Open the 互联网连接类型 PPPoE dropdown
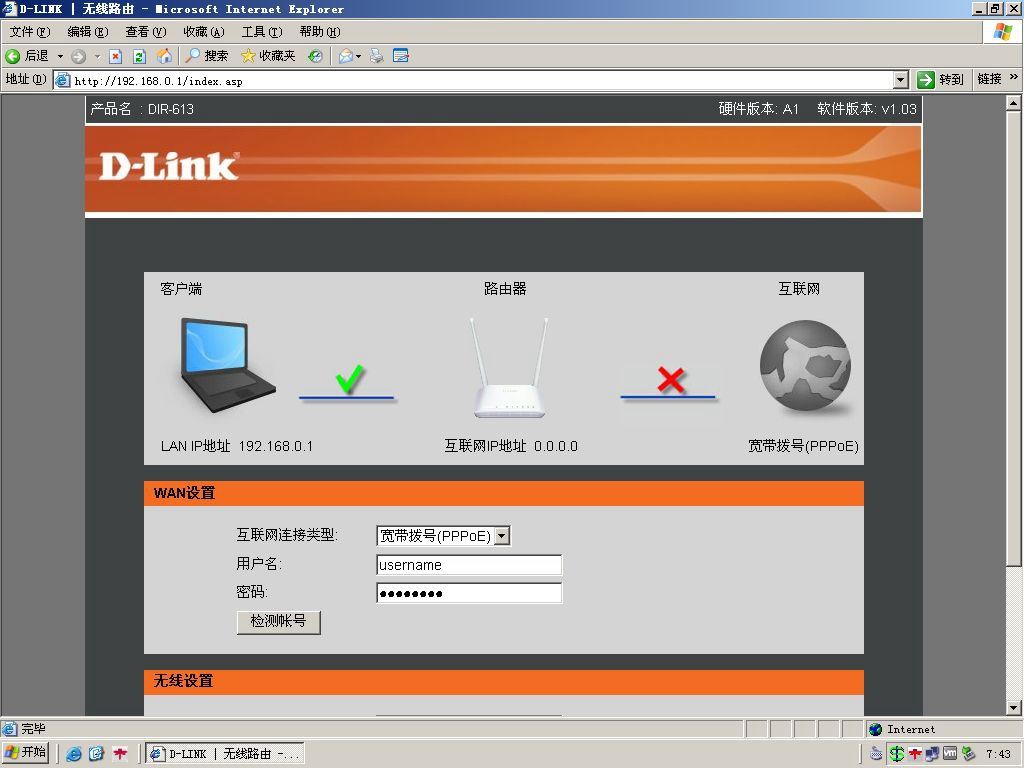Screen dimensions: 1024x768 pyautogui.click(x=443, y=536)
